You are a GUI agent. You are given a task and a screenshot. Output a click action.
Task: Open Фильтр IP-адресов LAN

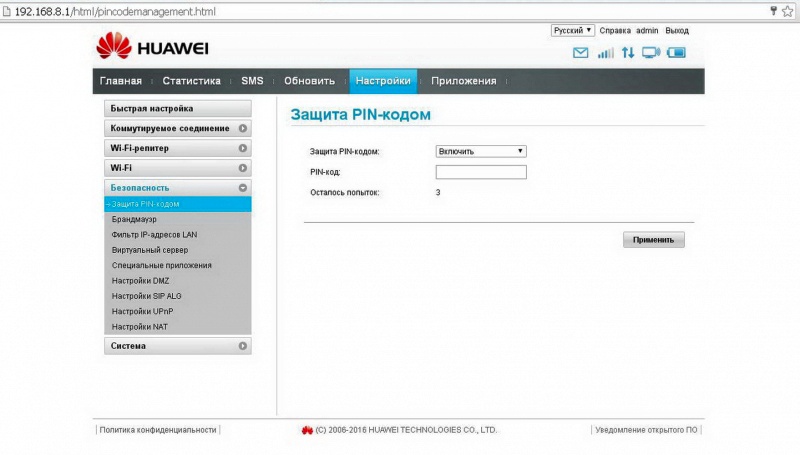point(154,235)
